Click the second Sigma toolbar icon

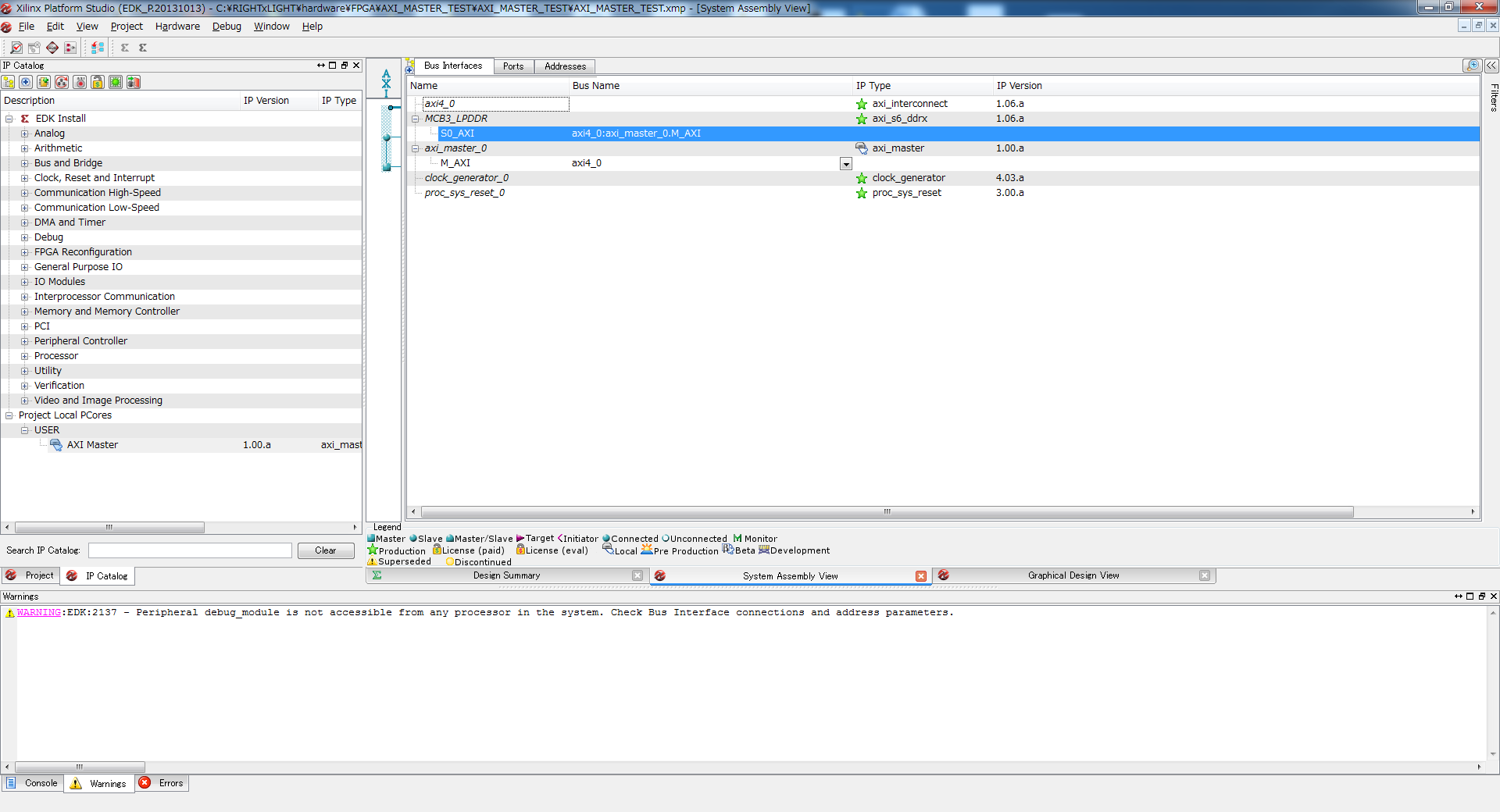pos(143,48)
